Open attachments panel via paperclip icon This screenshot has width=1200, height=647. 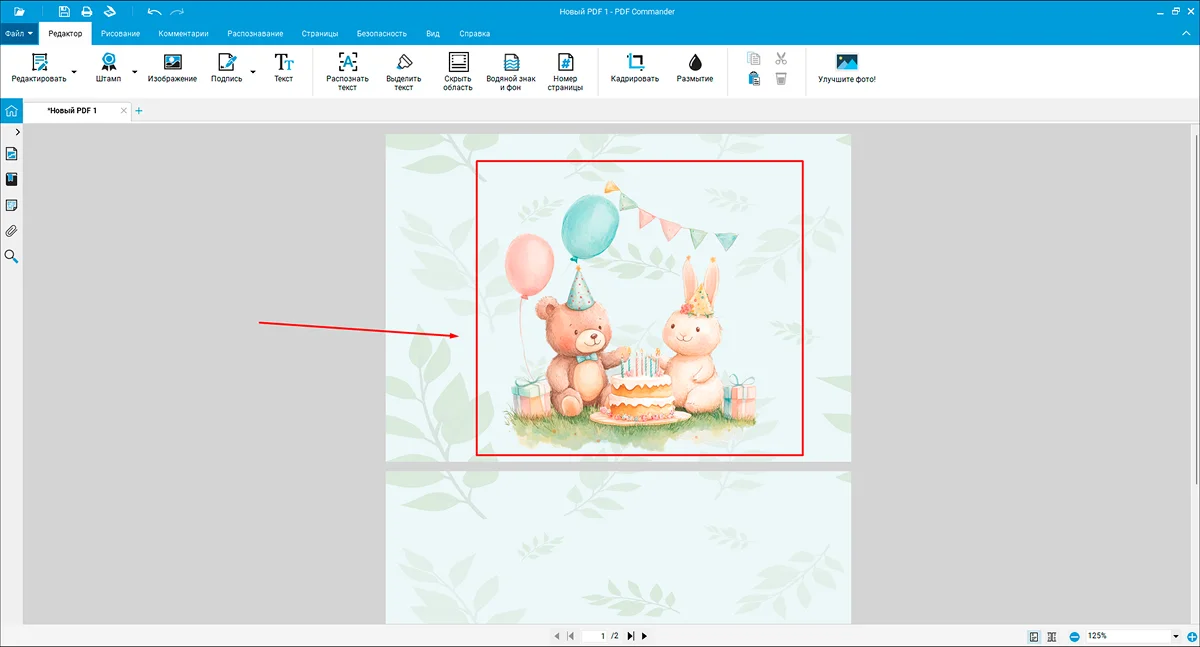coord(12,231)
